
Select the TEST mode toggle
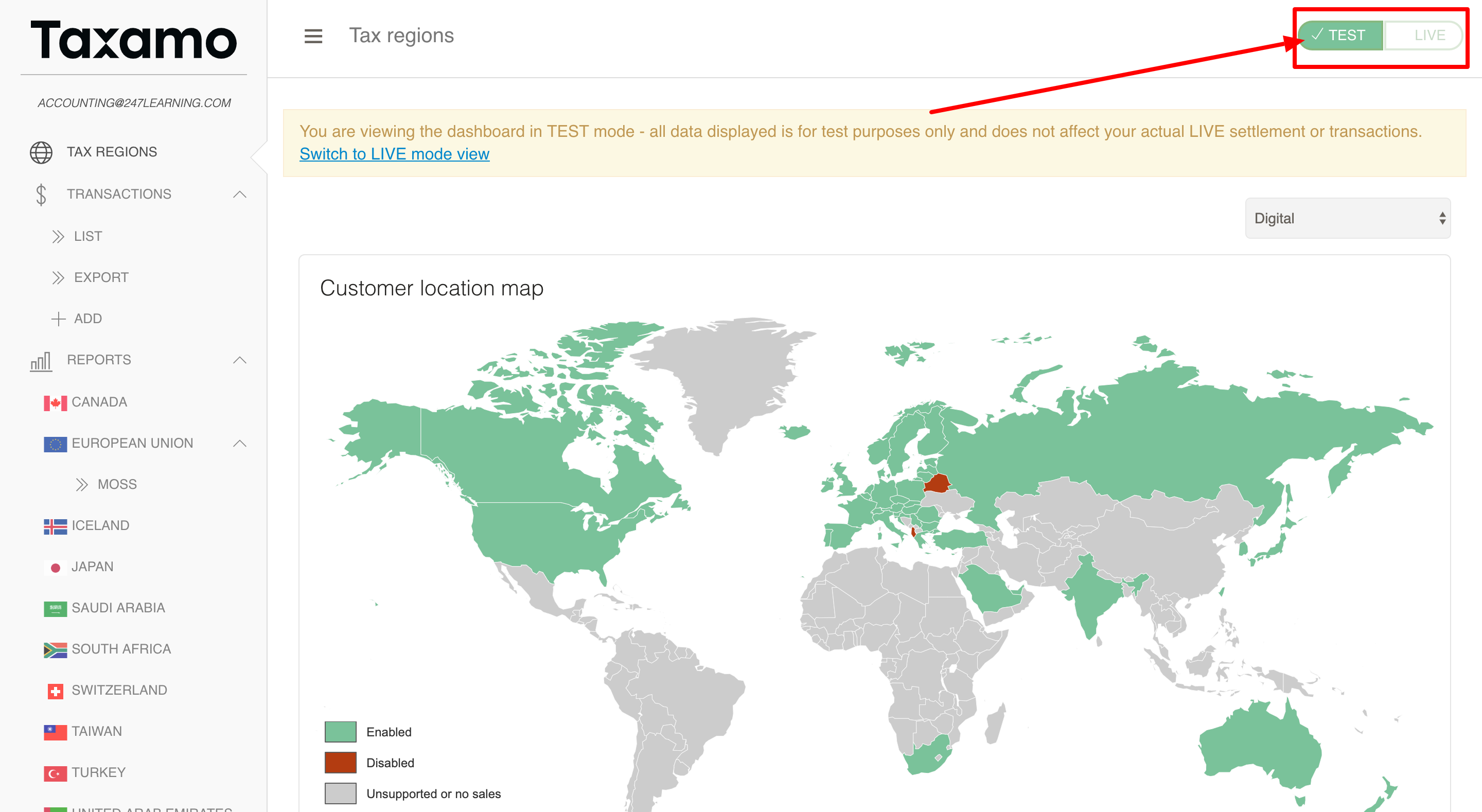coord(1340,36)
